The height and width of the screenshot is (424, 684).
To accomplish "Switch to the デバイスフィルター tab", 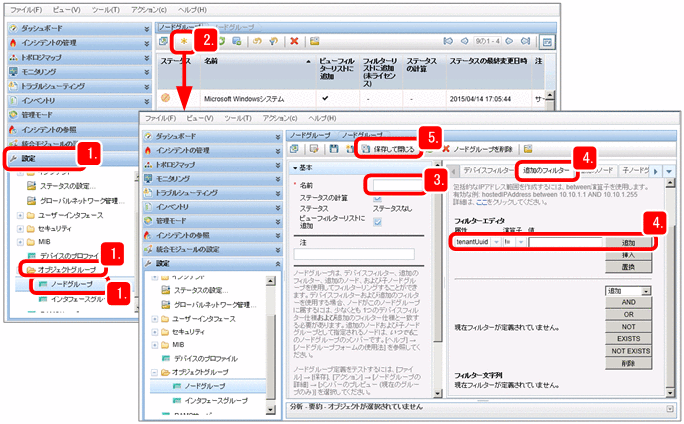I will (488, 170).
